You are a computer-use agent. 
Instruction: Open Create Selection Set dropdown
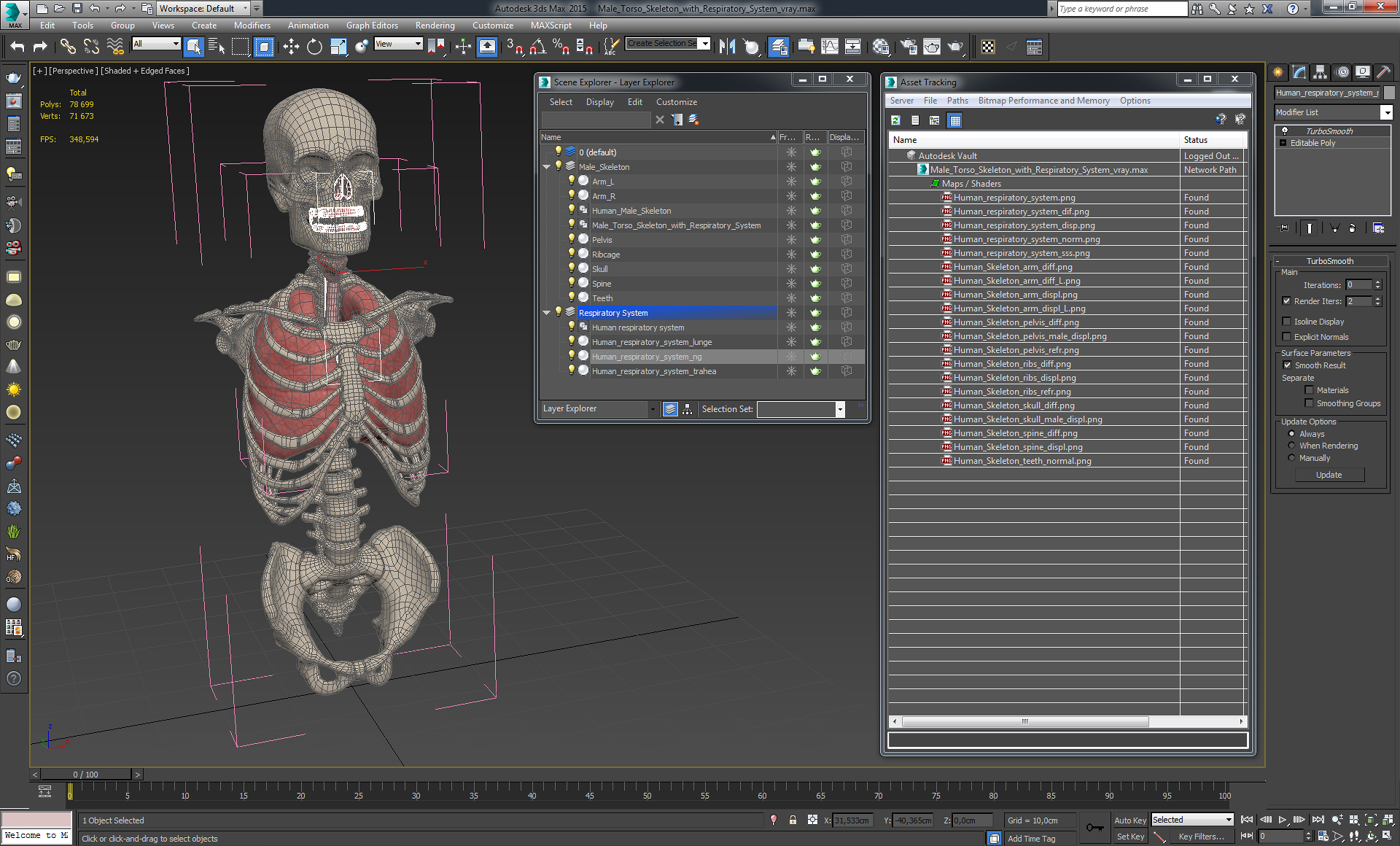point(705,44)
